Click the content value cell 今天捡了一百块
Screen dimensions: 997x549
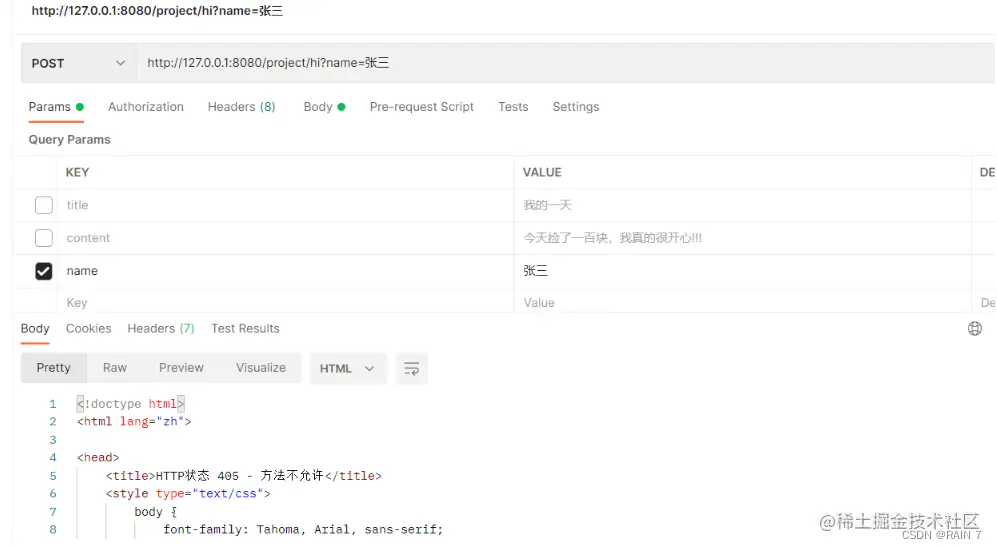743,238
